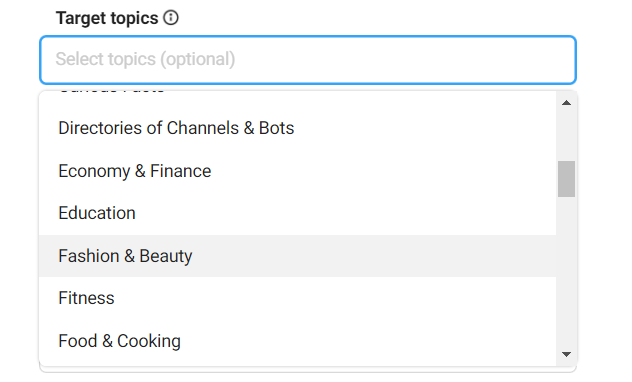Click the scrollbar up arrow in topics list

click(x=566, y=103)
